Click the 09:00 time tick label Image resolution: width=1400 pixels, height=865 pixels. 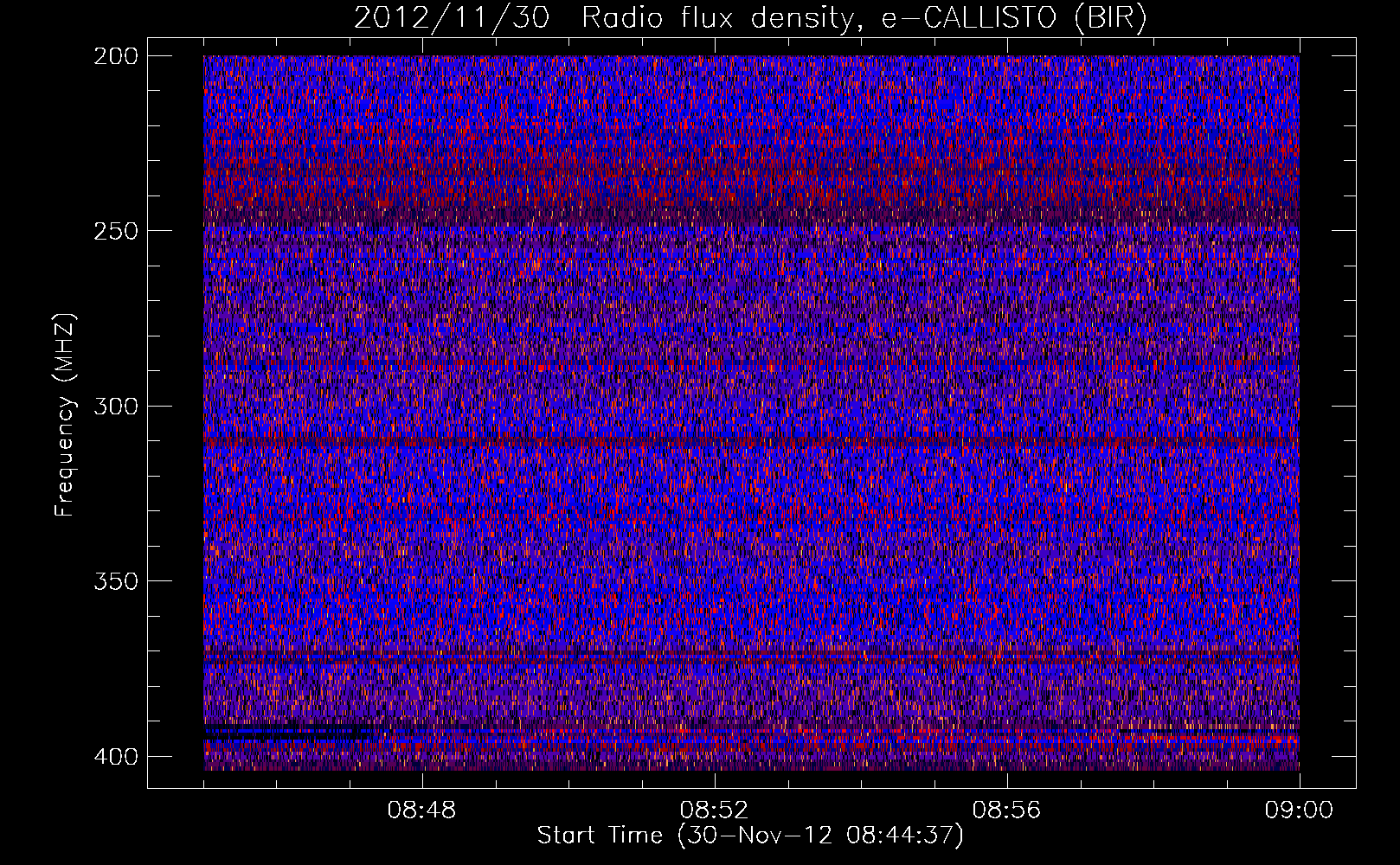coord(1299,811)
